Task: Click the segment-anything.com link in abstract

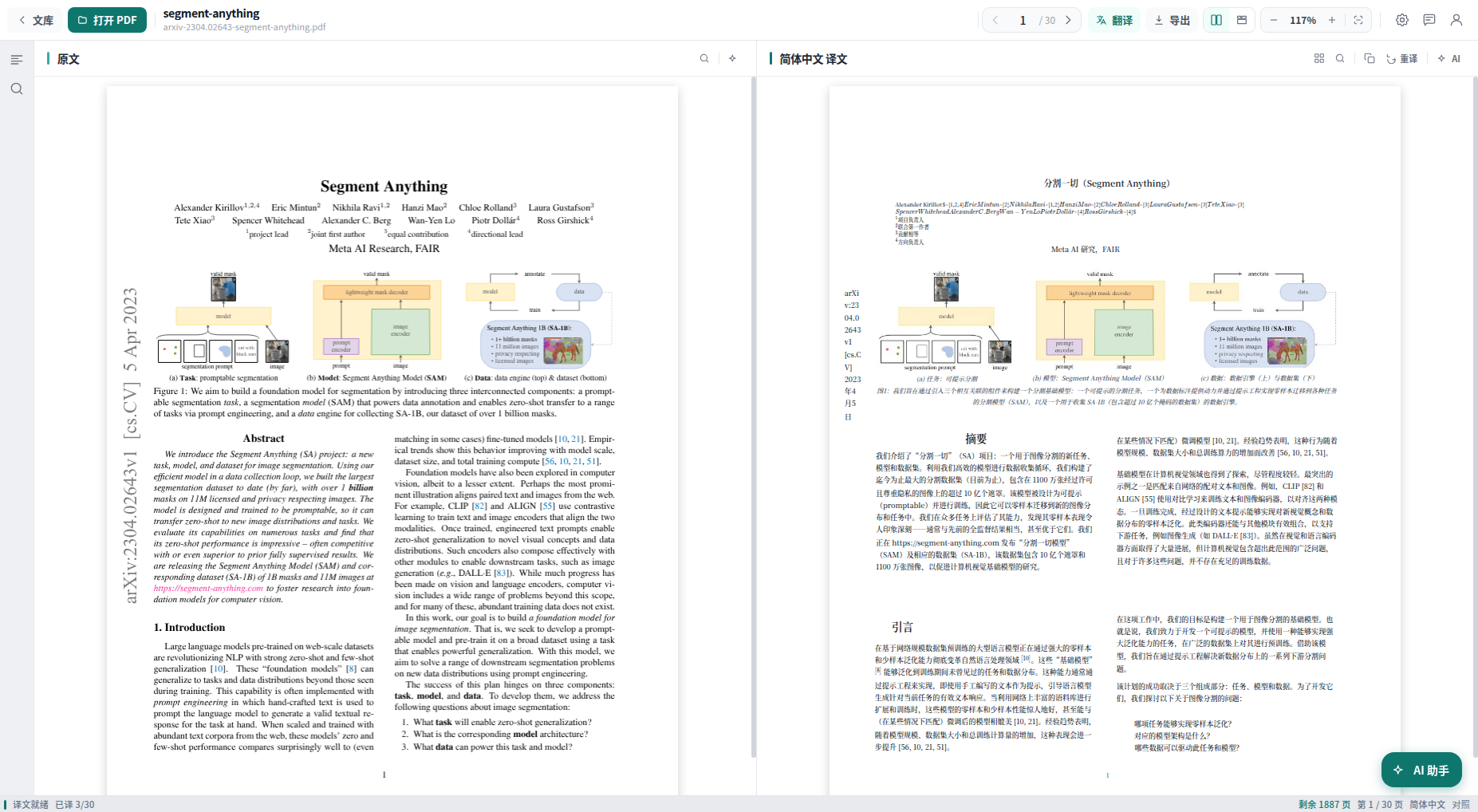Action: tap(208, 588)
